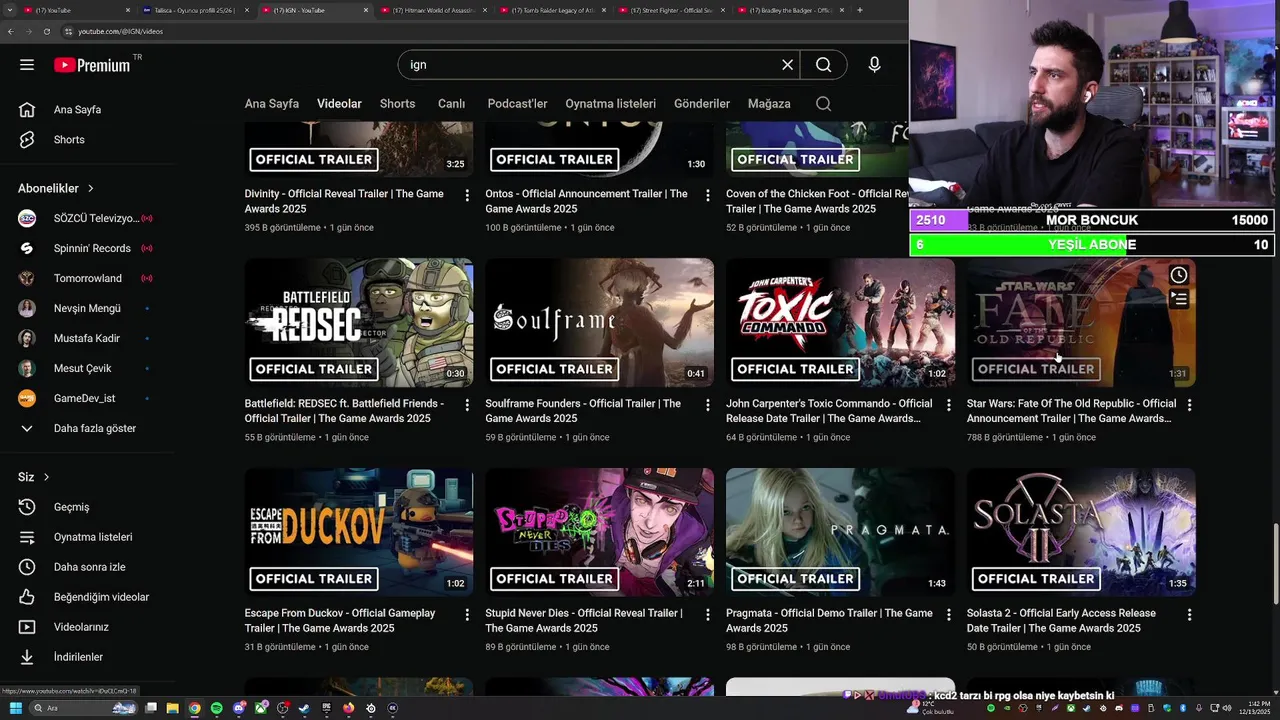Switch to the Talisca browser tab
Image resolution: width=1280 pixels, height=720 pixels.
196,10
